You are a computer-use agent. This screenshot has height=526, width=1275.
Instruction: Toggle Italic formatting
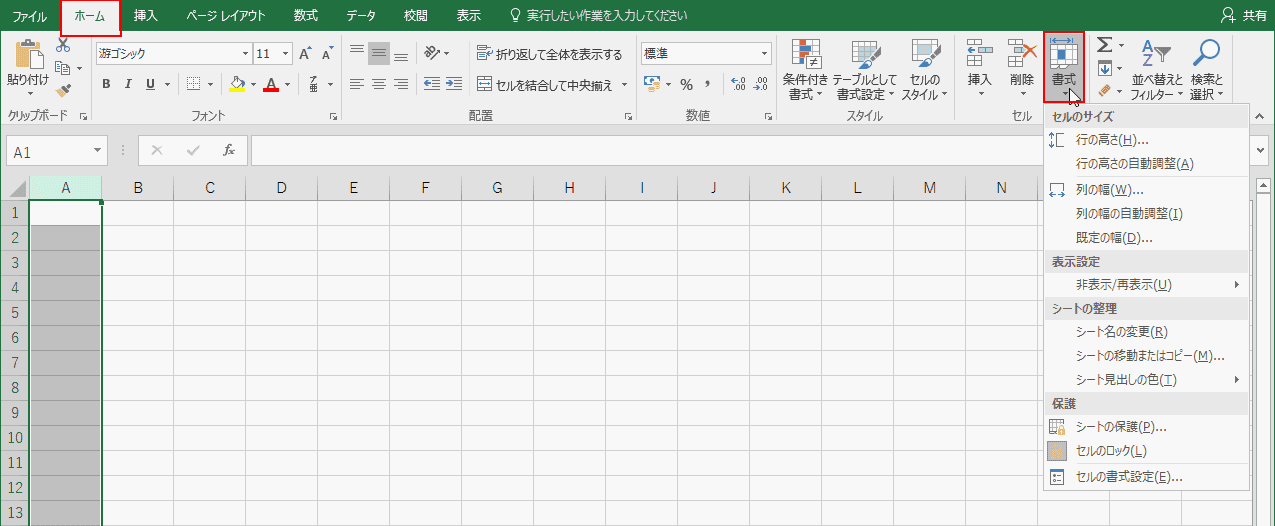tap(128, 84)
